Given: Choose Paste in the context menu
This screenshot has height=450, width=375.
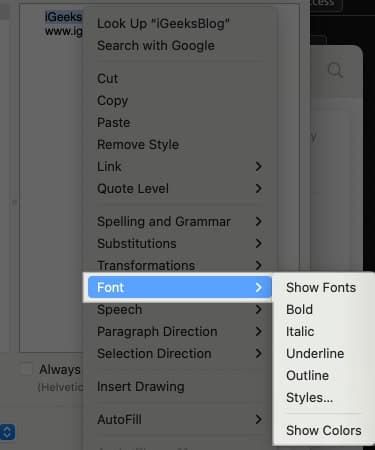Looking at the screenshot, I should pos(180,123).
